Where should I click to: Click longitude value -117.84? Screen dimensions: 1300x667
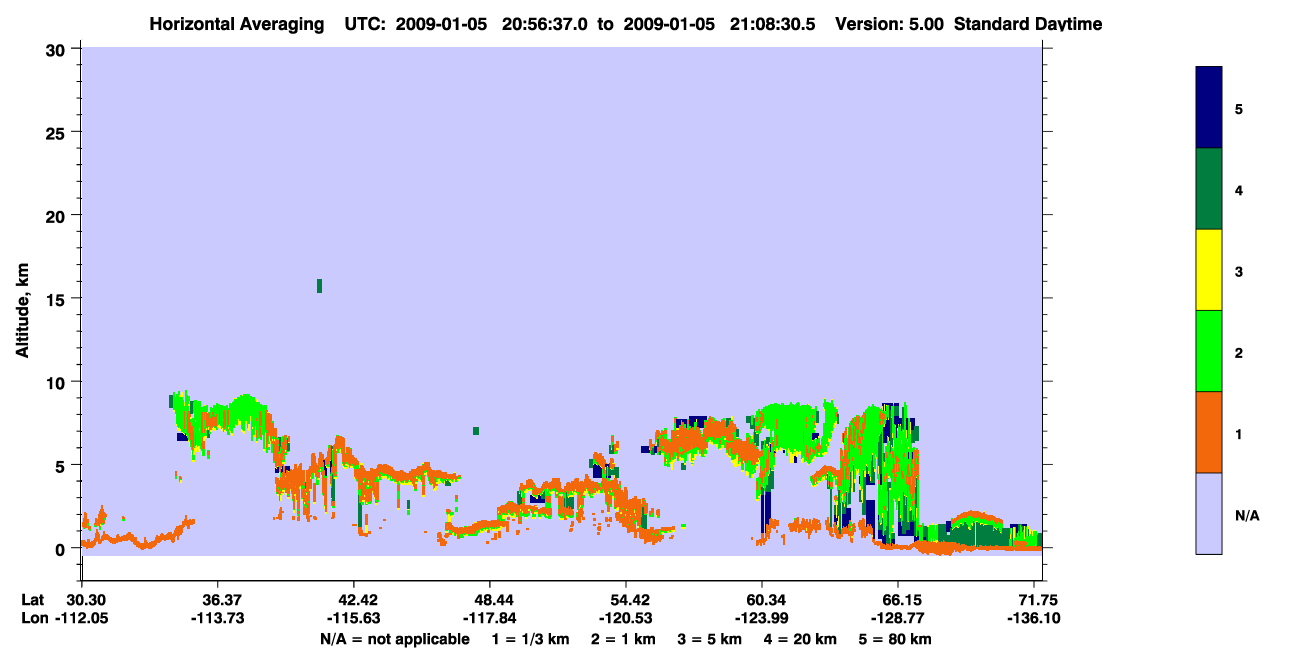(490, 618)
